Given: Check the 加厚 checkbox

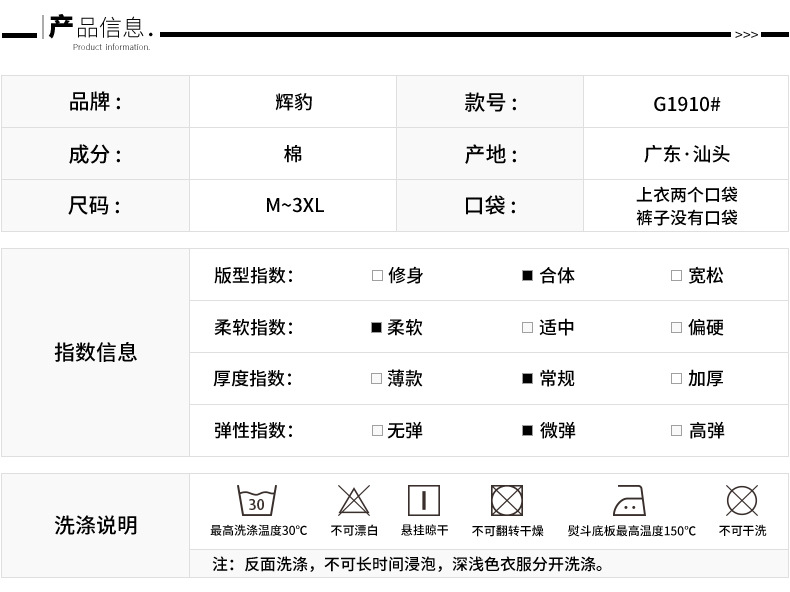Looking at the screenshot, I should pyautogui.click(x=676, y=378).
